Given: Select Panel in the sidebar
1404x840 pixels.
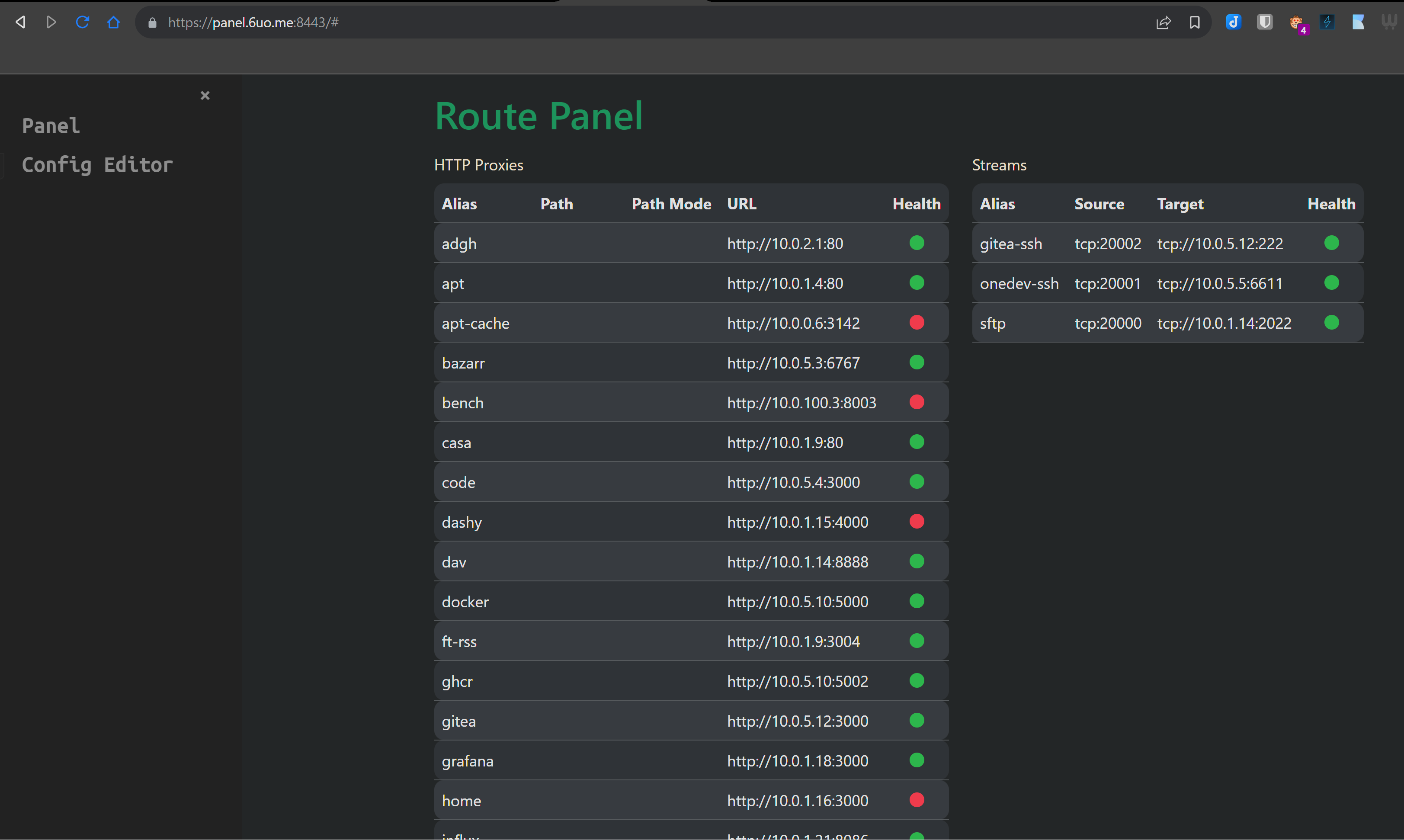Looking at the screenshot, I should point(50,126).
